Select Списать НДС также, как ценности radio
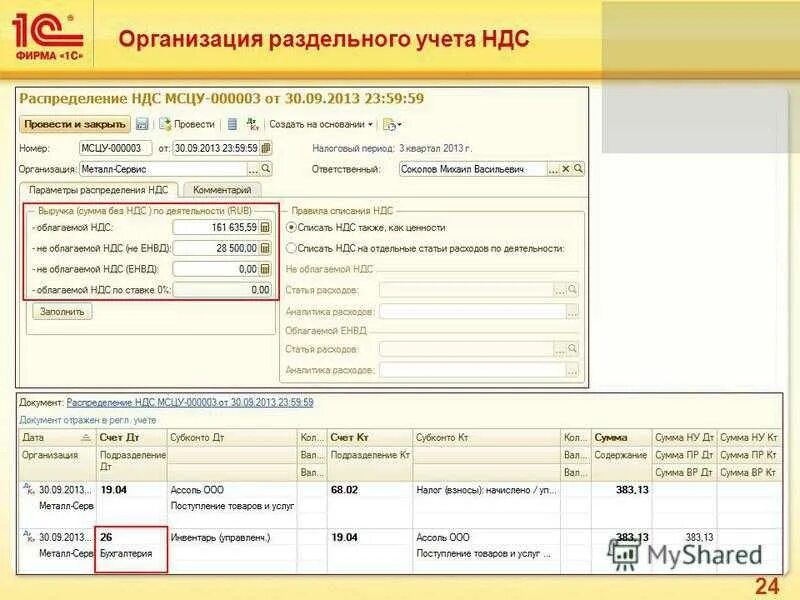 291,227
